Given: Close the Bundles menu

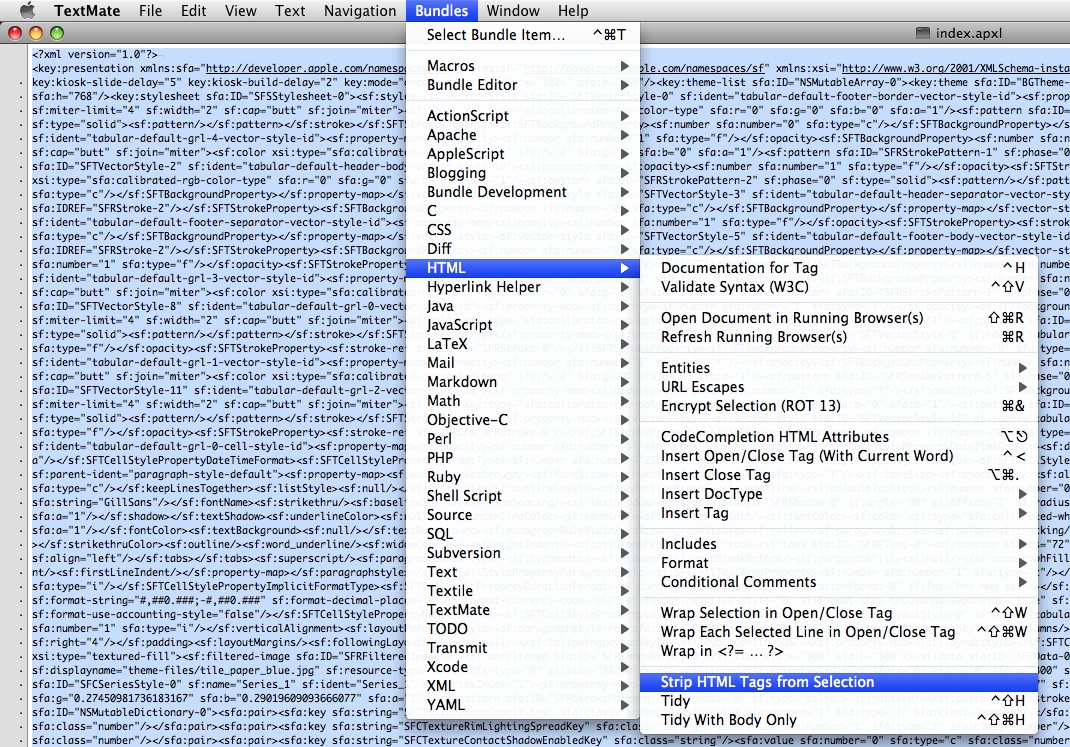Looking at the screenshot, I should click(x=442, y=11).
